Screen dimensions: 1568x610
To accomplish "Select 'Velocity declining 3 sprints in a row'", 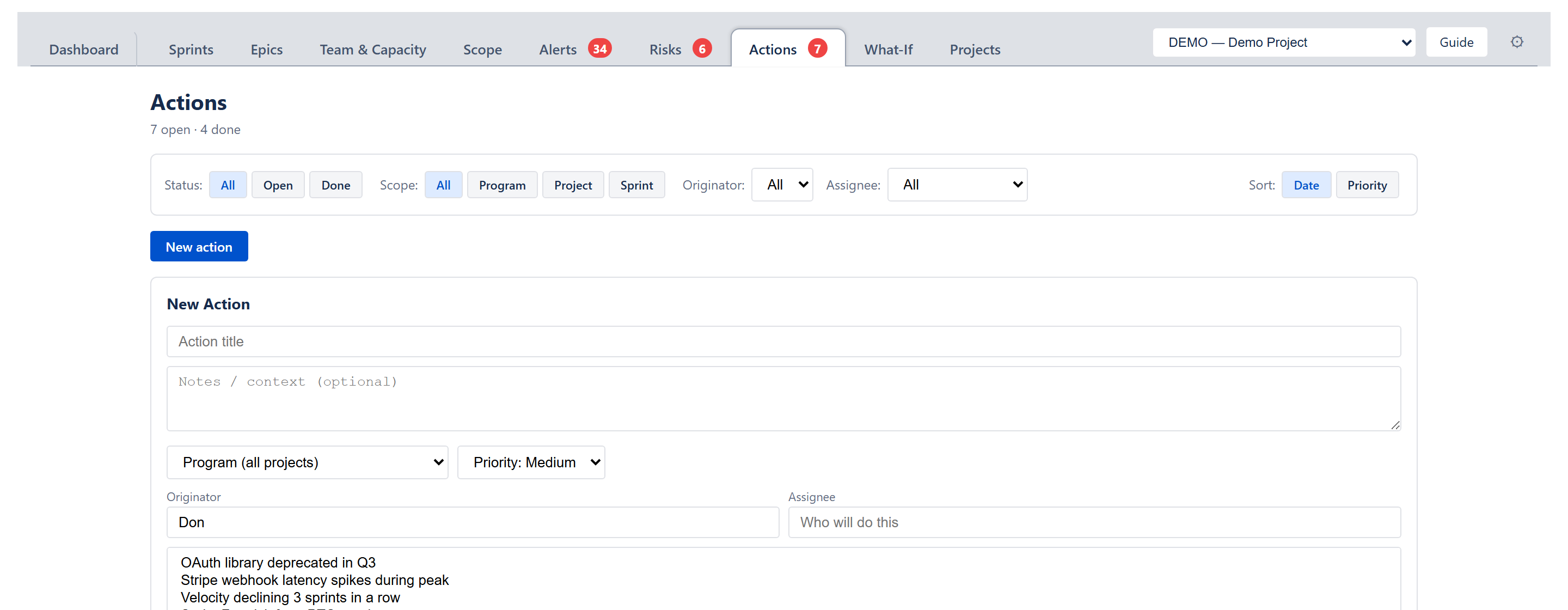I will click(x=290, y=598).
